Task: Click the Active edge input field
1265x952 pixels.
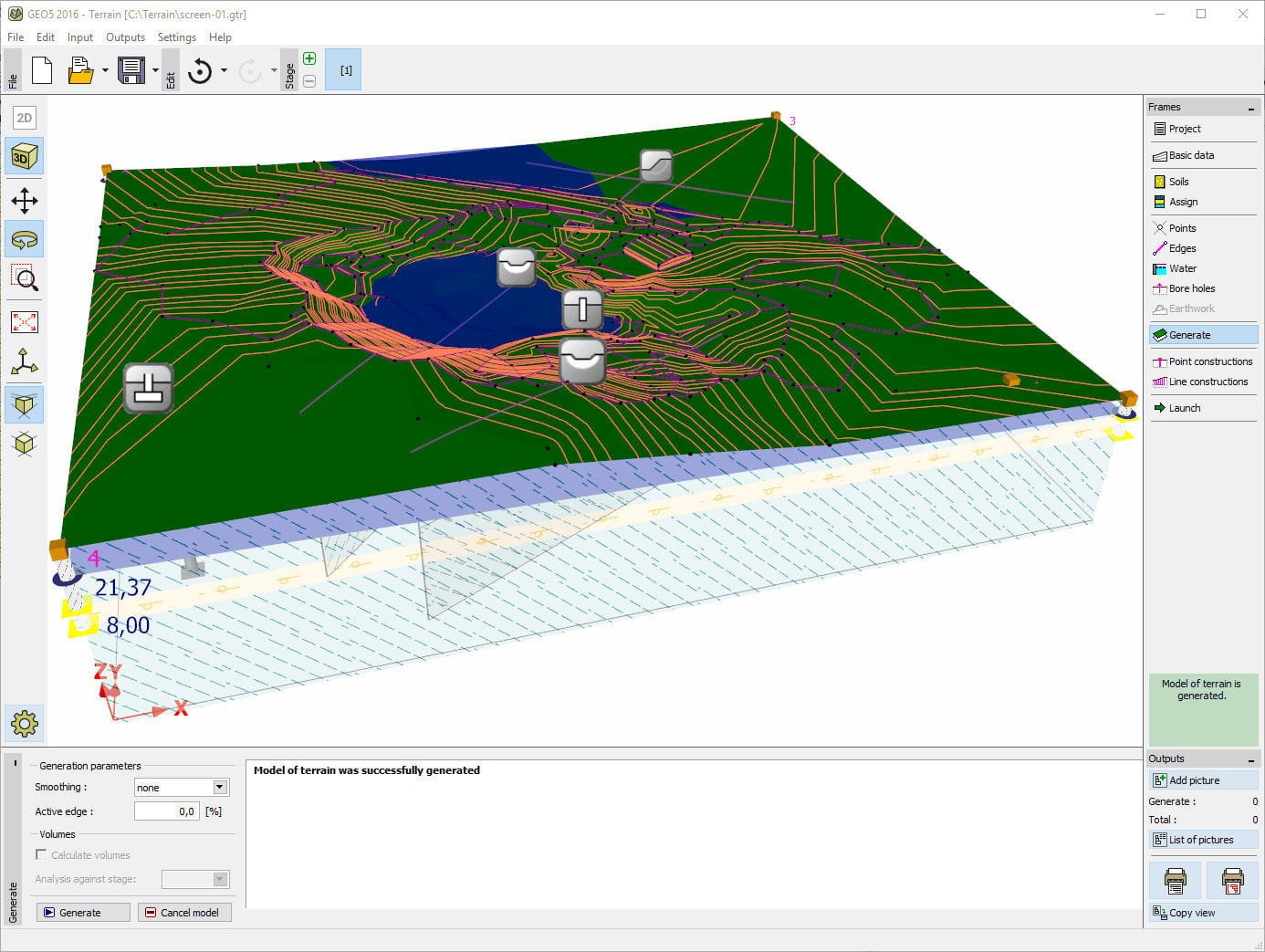Action: click(x=166, y=811)
